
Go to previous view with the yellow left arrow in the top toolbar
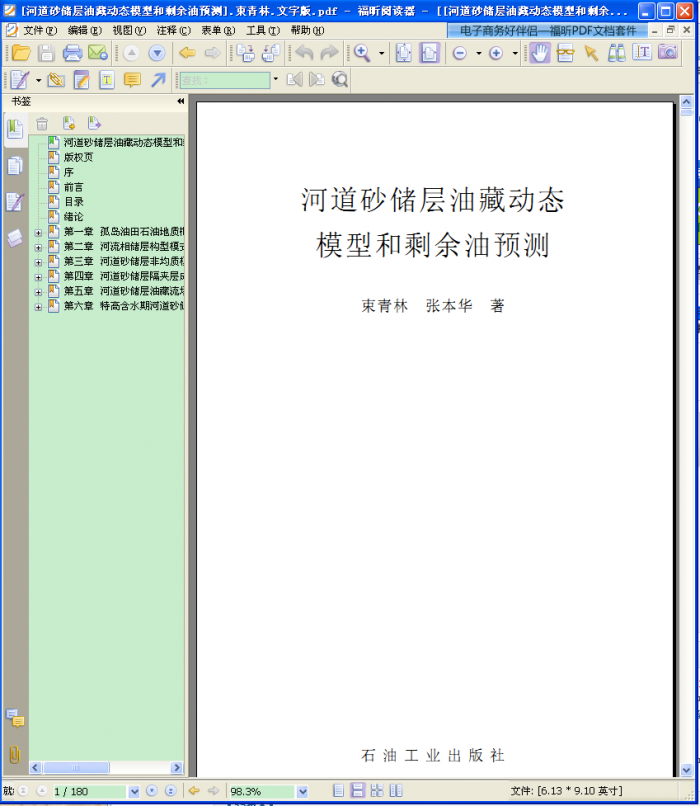188,52
